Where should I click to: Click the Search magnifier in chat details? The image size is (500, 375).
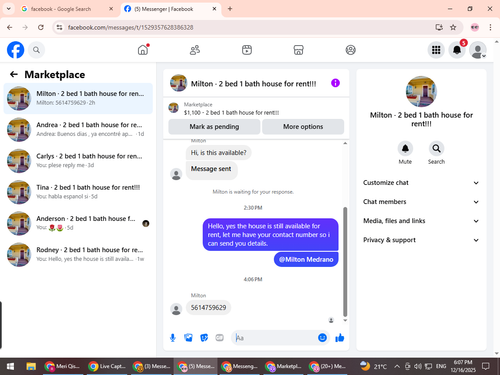[436, 148]
